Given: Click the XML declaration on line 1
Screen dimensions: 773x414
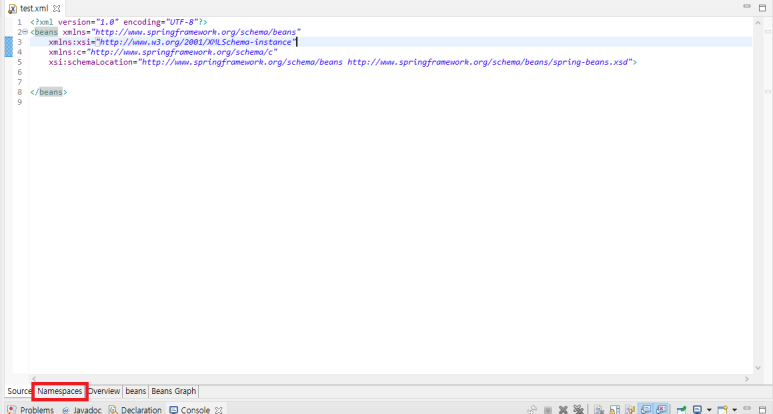Looking at the screenshot, I should tap(119, 22).
